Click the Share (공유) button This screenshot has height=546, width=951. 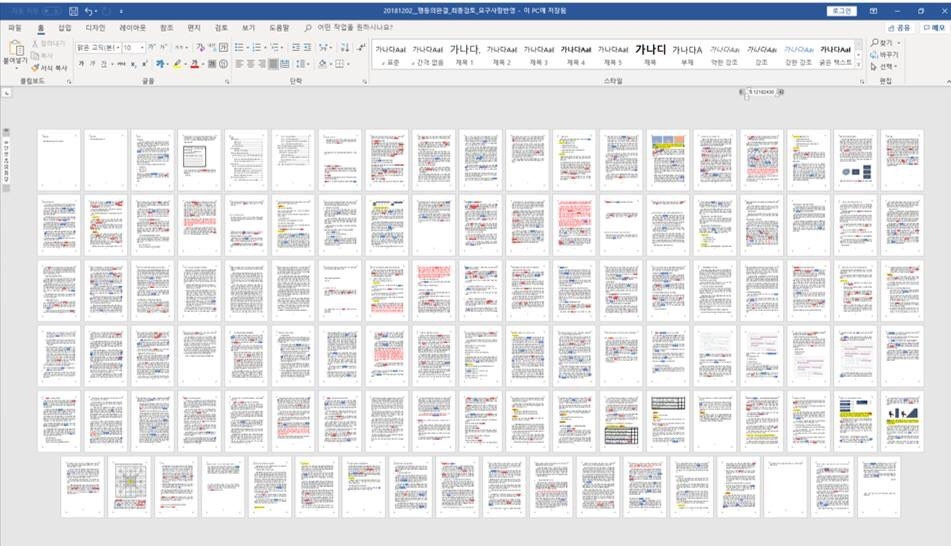coord(899,28)
